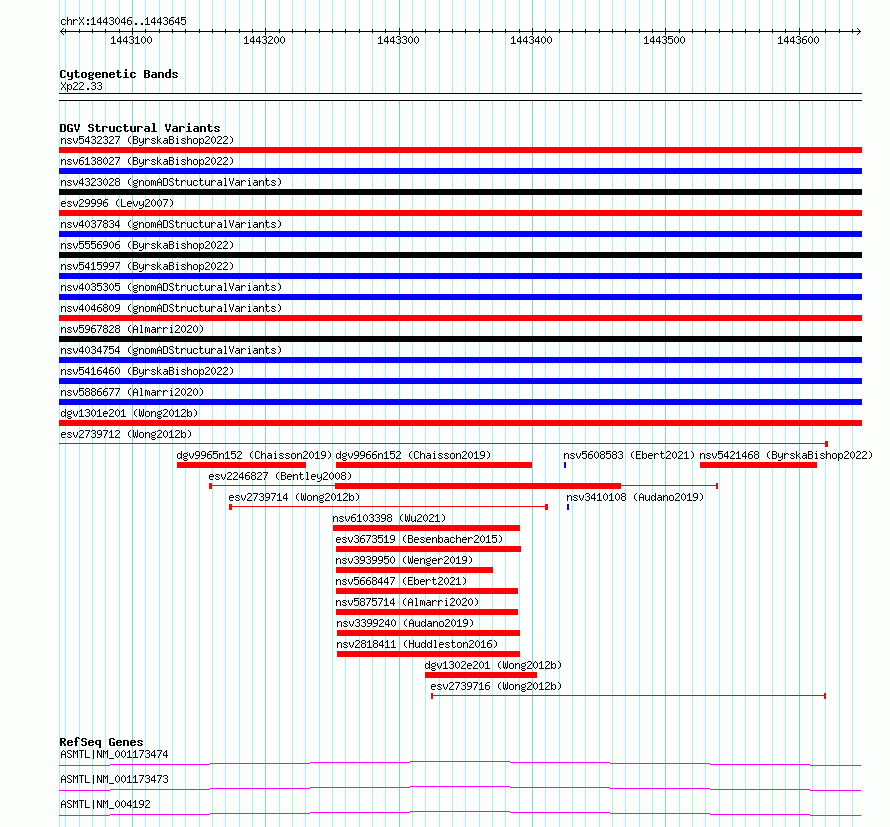Click the right arrow of the coordinate ruler

pos(858,32)
